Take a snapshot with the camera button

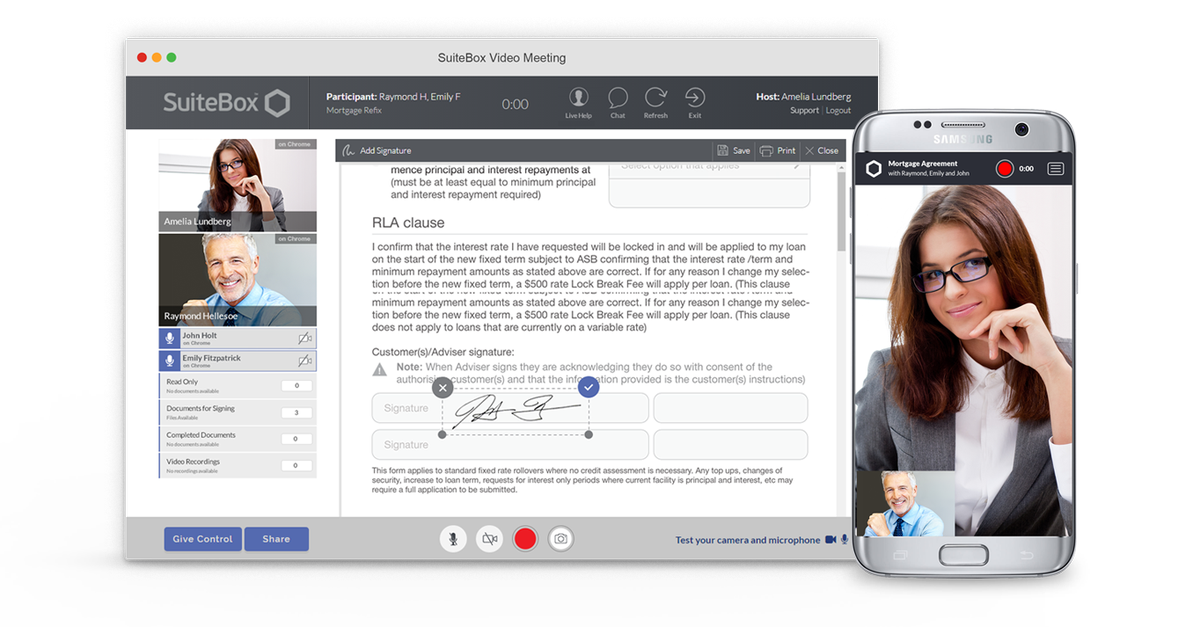click(x=561, y=539)
